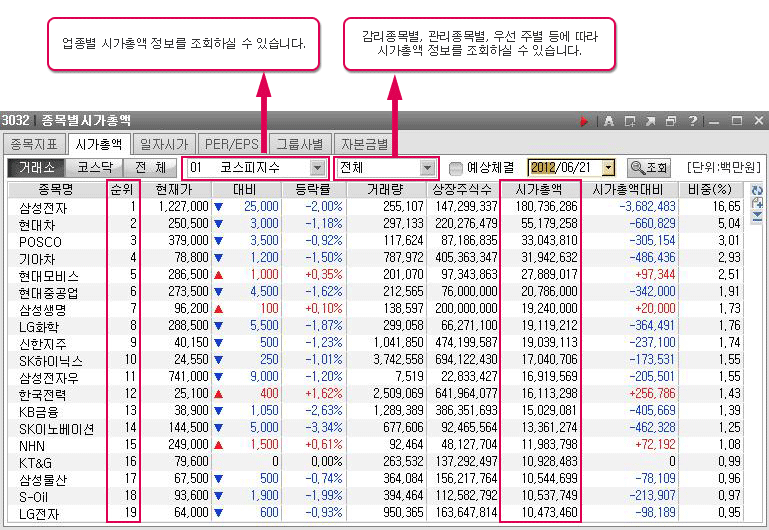
Task: Select the SK하이닉스 row name
Action: point(51,361)
